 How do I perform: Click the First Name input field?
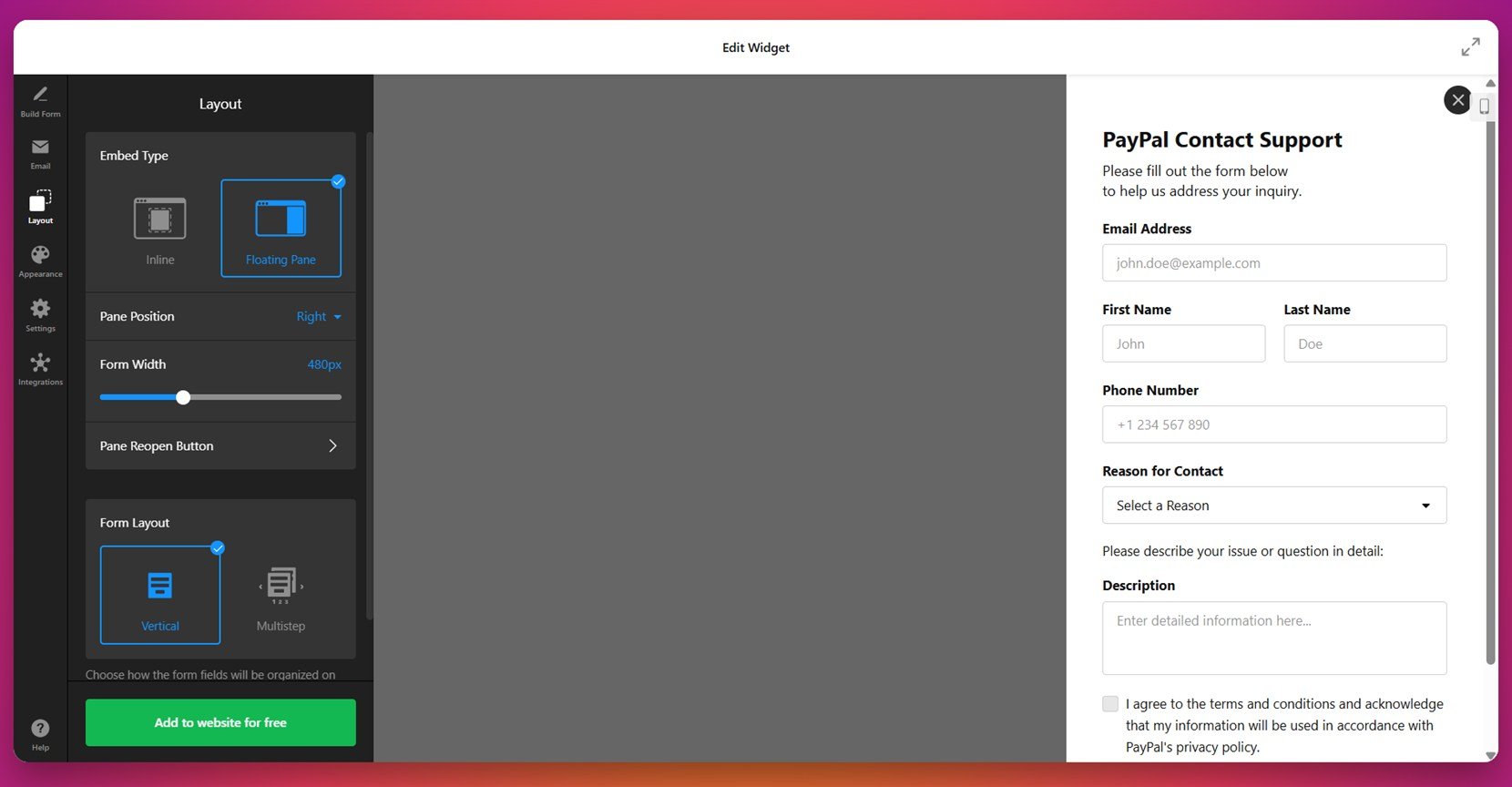[x=1183, y=343]
